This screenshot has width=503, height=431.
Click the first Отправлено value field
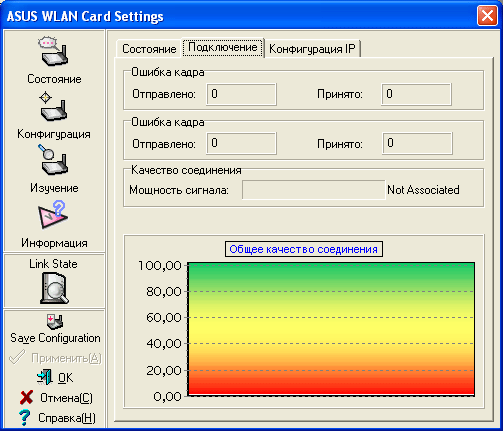coord(241,94)
